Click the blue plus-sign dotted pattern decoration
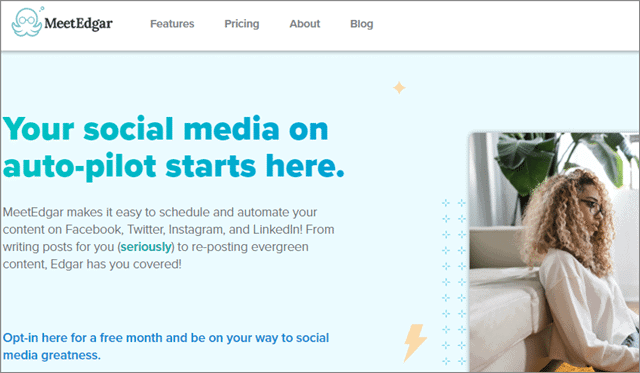640x373 pixels. tap(454, 282)
